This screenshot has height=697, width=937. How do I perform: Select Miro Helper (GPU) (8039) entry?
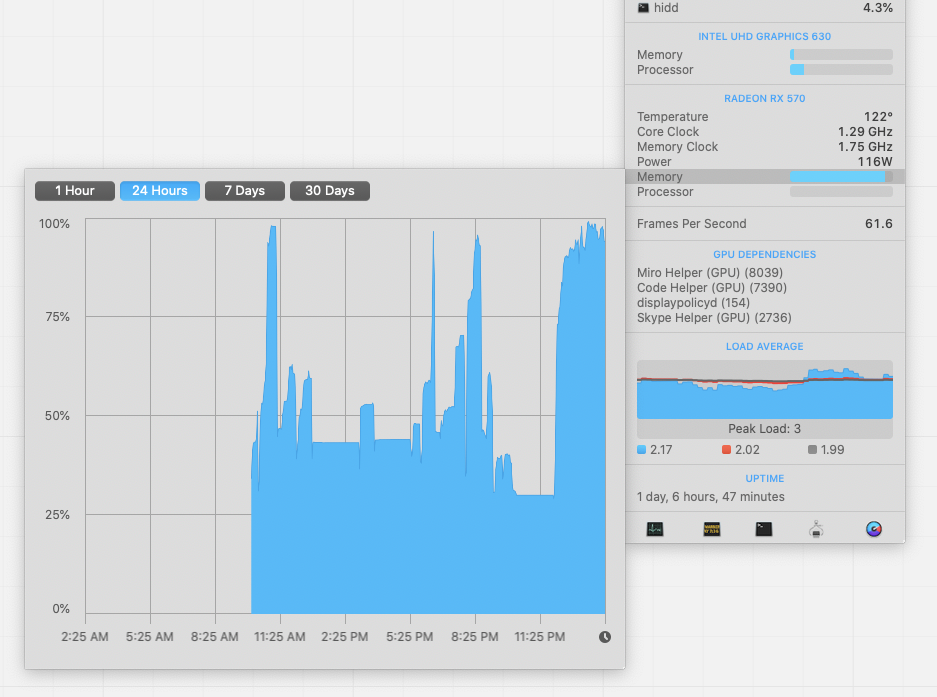click(x=709, y=273)
